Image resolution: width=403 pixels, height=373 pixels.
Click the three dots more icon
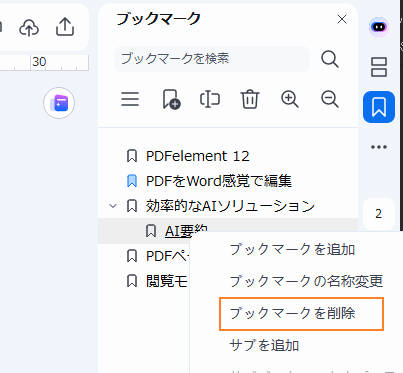tap(379, 147)
